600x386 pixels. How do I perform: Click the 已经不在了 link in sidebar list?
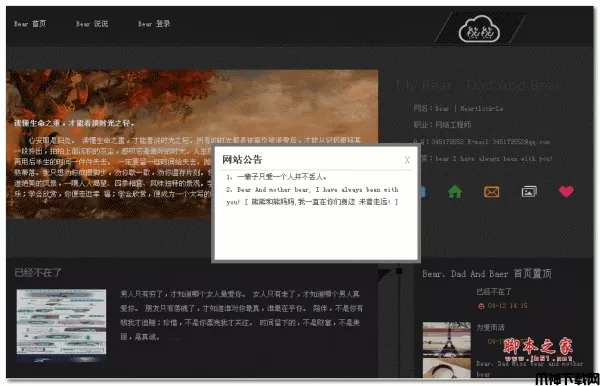pos(494,292)
